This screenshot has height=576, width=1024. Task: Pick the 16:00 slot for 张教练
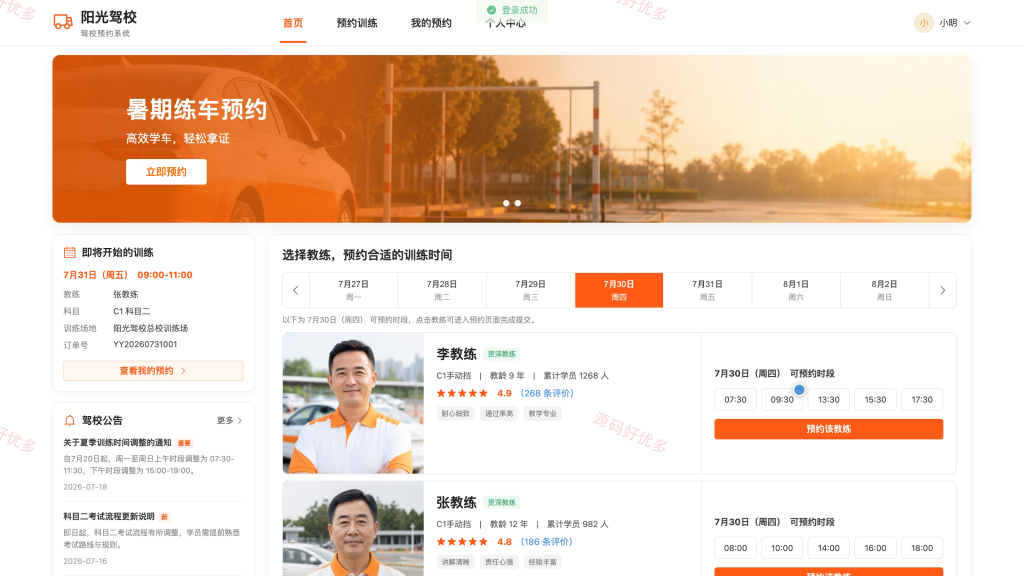click(x=875, y=548)
